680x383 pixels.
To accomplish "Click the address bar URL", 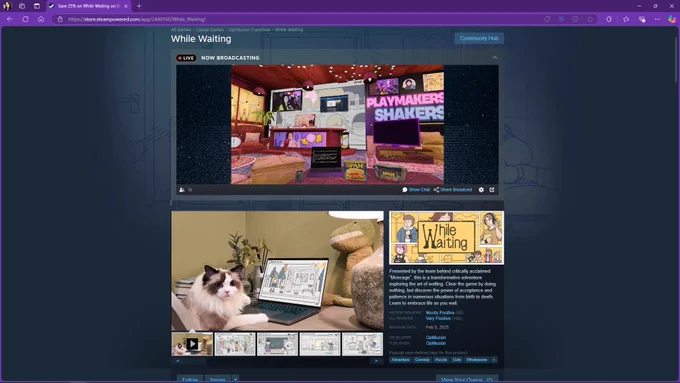I will (137, 19).
